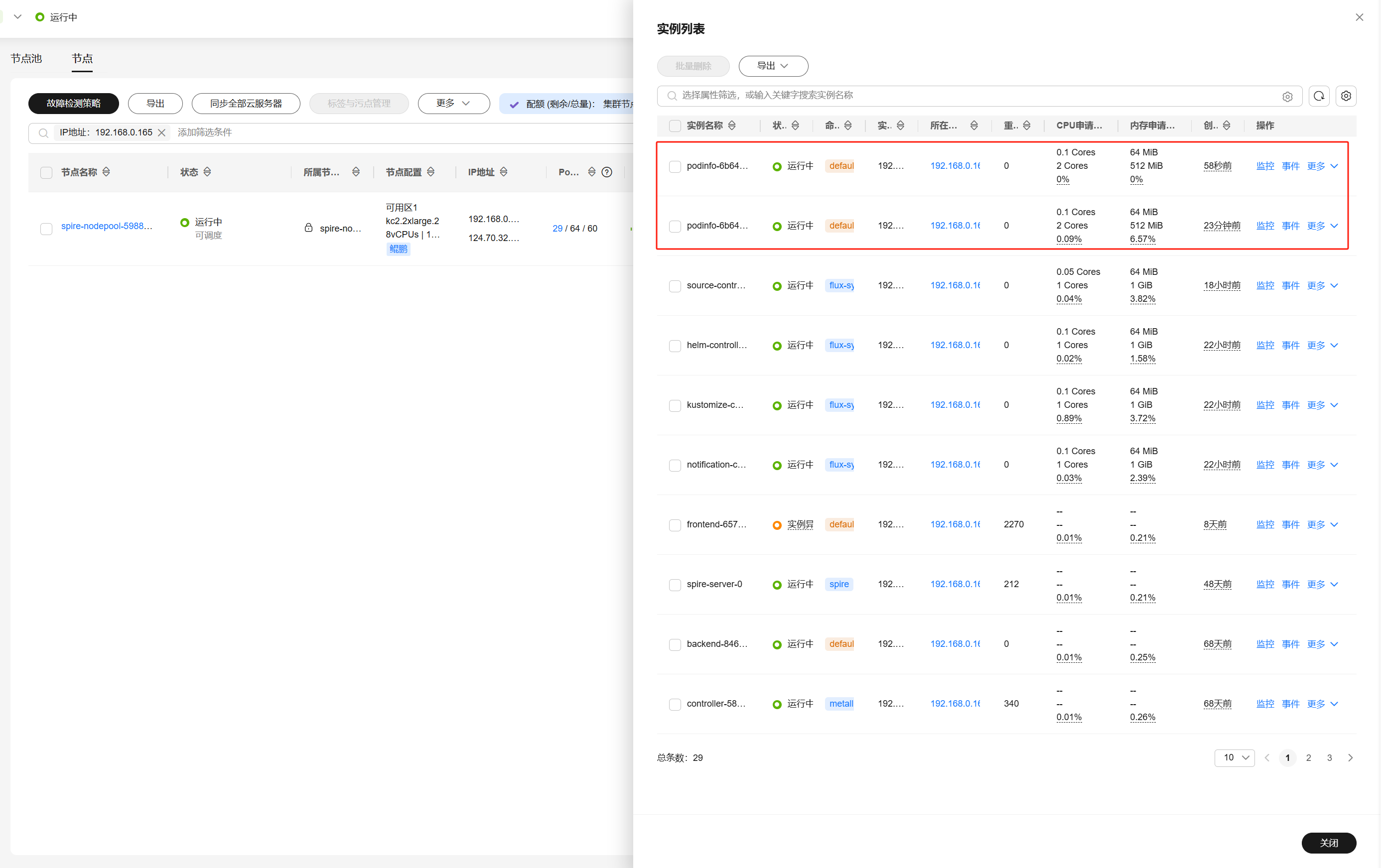
Task: Expand the 导出 dropdown in the instance list
Action: click(773, 66)
